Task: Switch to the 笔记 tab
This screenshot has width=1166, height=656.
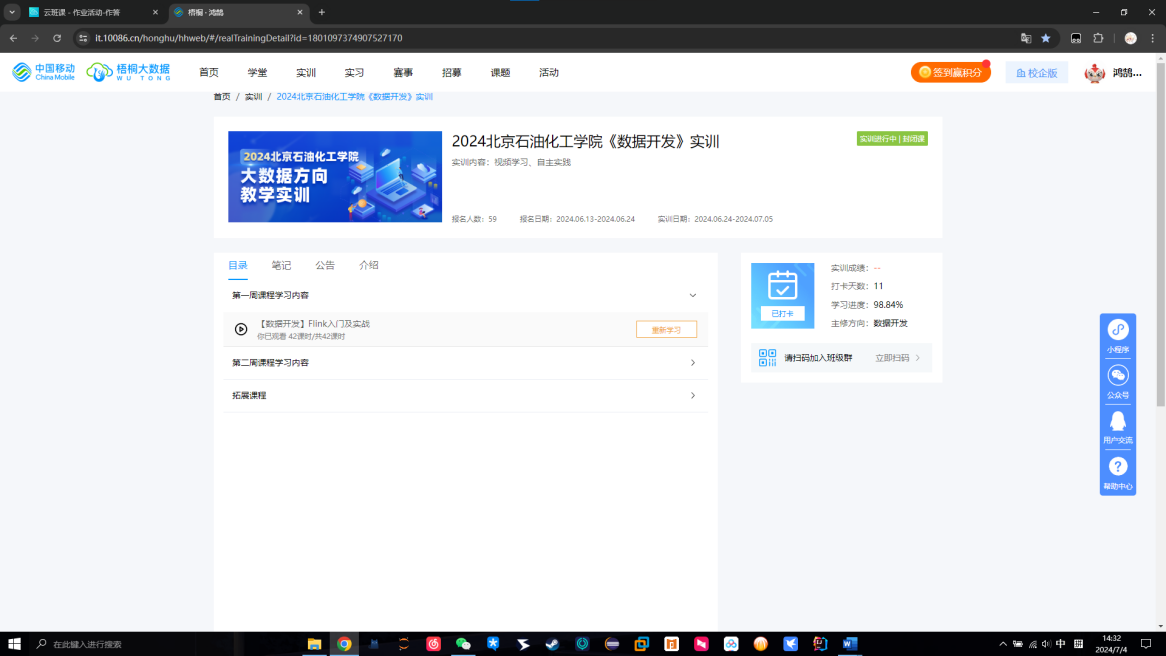Action: pos(281,266)
